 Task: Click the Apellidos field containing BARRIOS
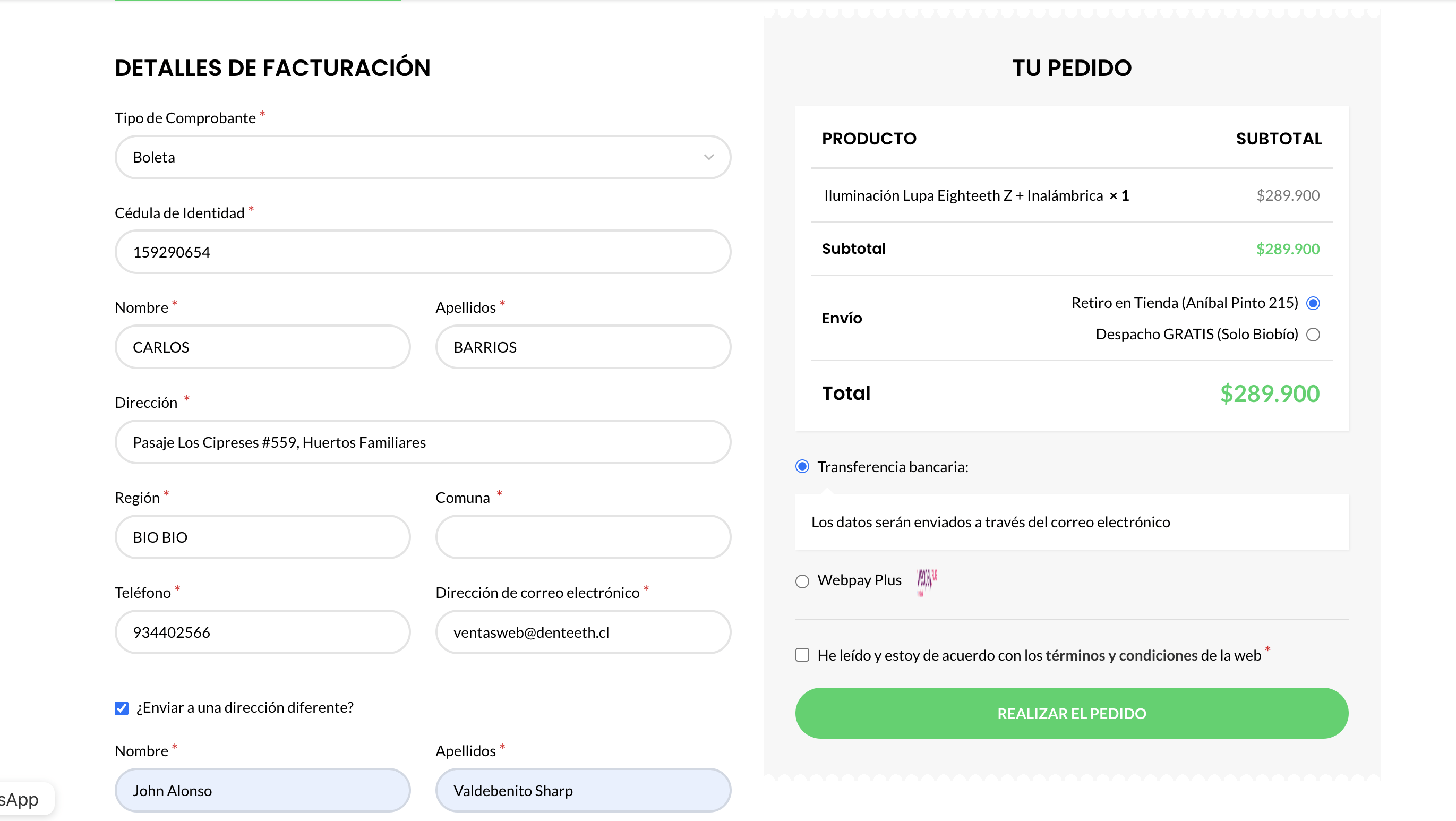pos(583,347)
